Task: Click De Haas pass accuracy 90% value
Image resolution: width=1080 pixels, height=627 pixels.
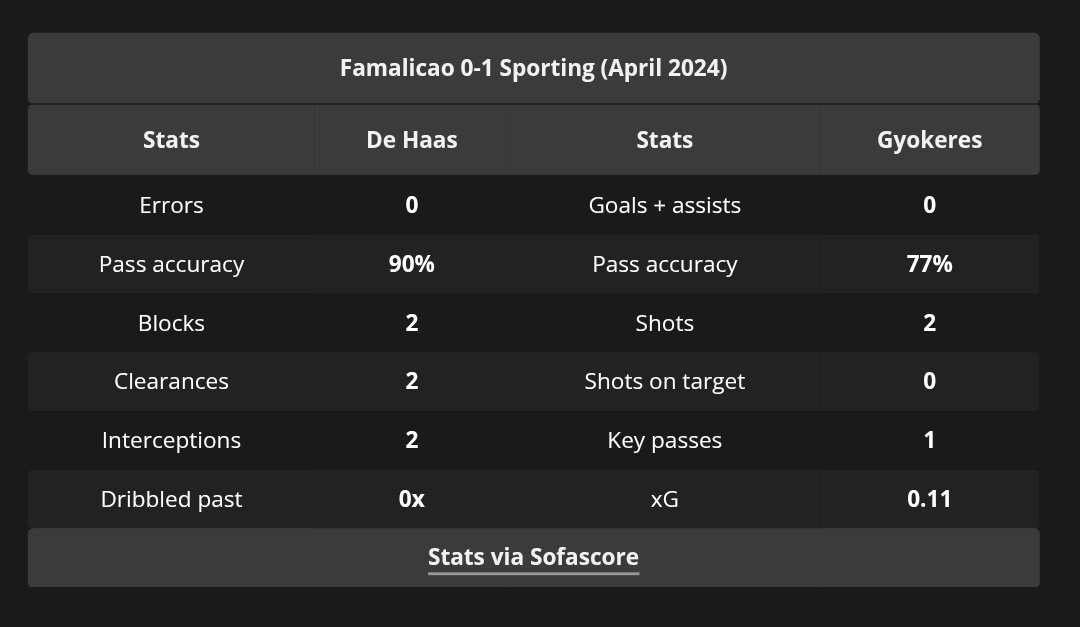Action: [411, 264]
